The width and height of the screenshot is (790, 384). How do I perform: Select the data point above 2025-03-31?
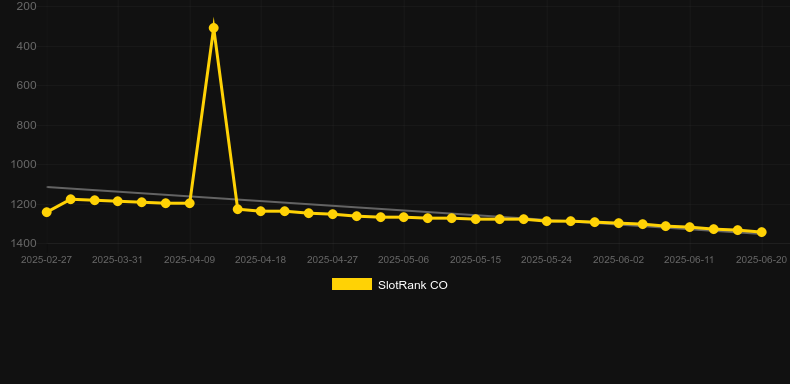[x=118, y=202]
